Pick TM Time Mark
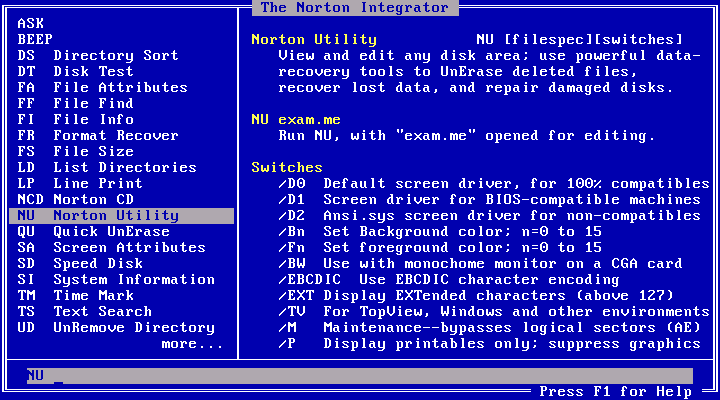The height and width of the screenshot is (400, 720). (75, 296)
